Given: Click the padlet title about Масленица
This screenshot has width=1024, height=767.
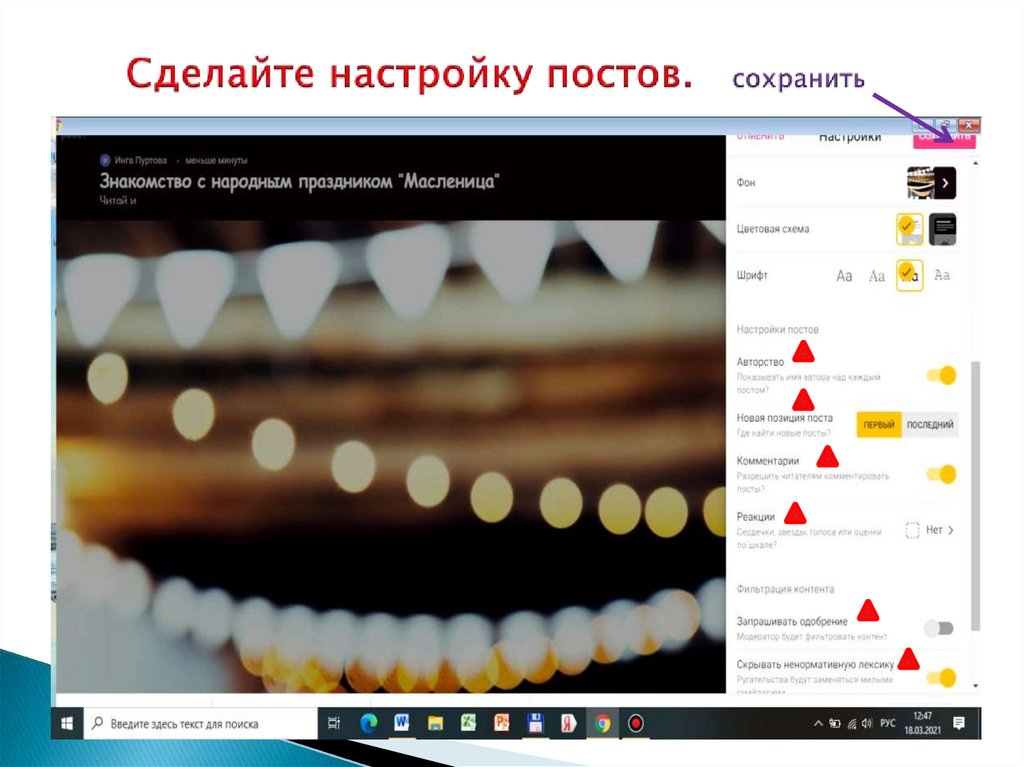Looking at the screenshot, I should [x=299, y=181].
